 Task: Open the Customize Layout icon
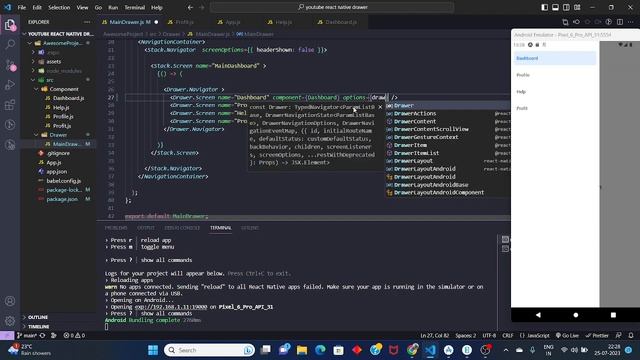(578, 7)
